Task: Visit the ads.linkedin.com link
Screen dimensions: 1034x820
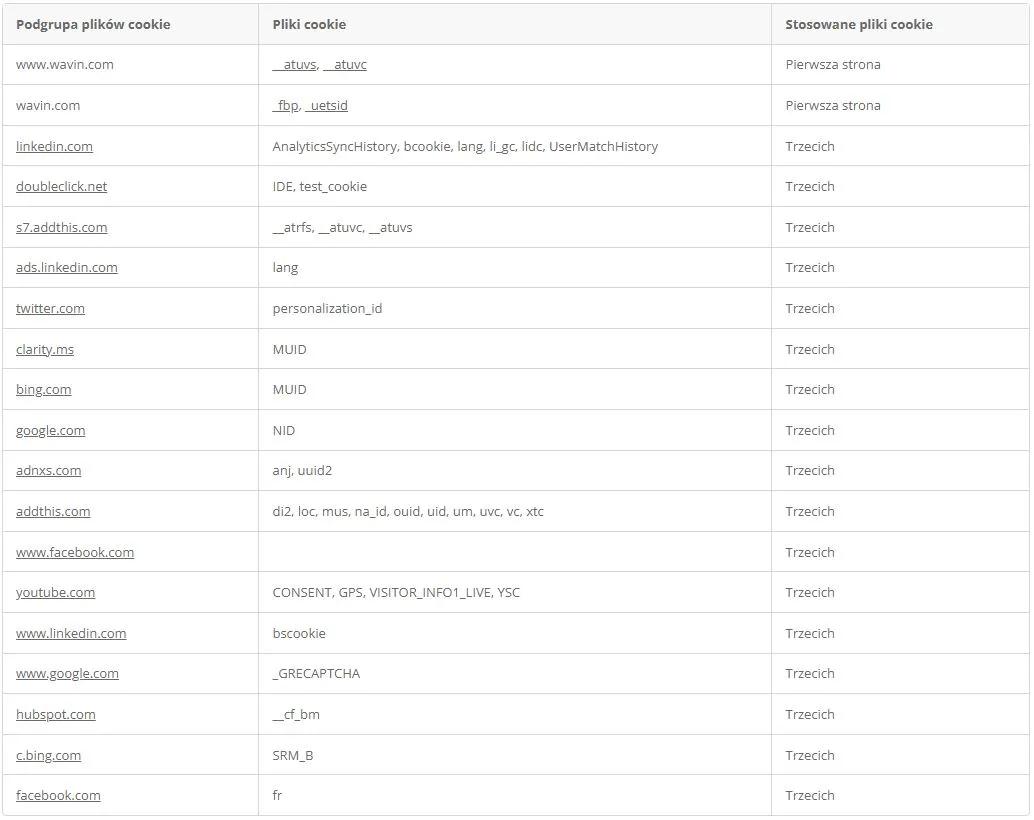Action: pyautogui.click(x=67, y=268)
